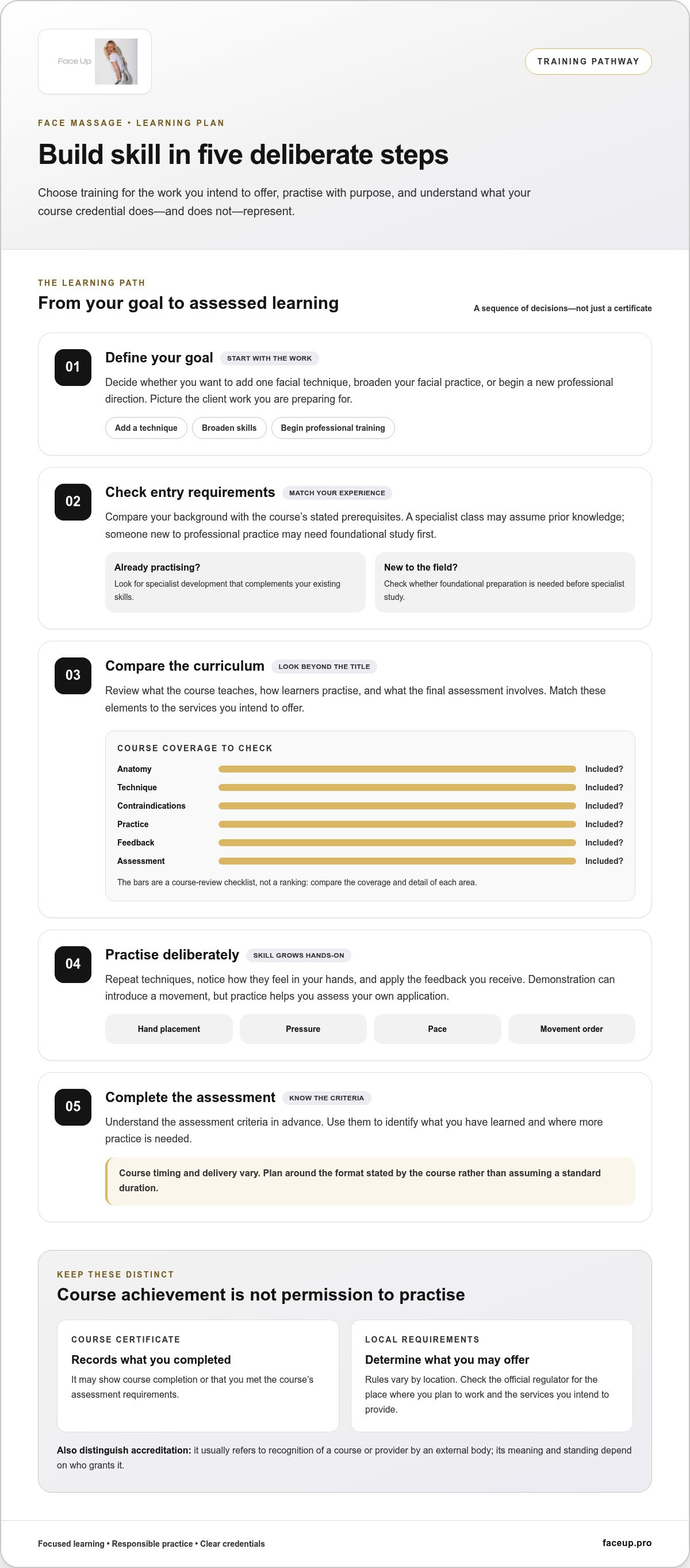Click the step 04 number icon
Viewport: 690px width, 1568px height.
(x=73, y=963)
